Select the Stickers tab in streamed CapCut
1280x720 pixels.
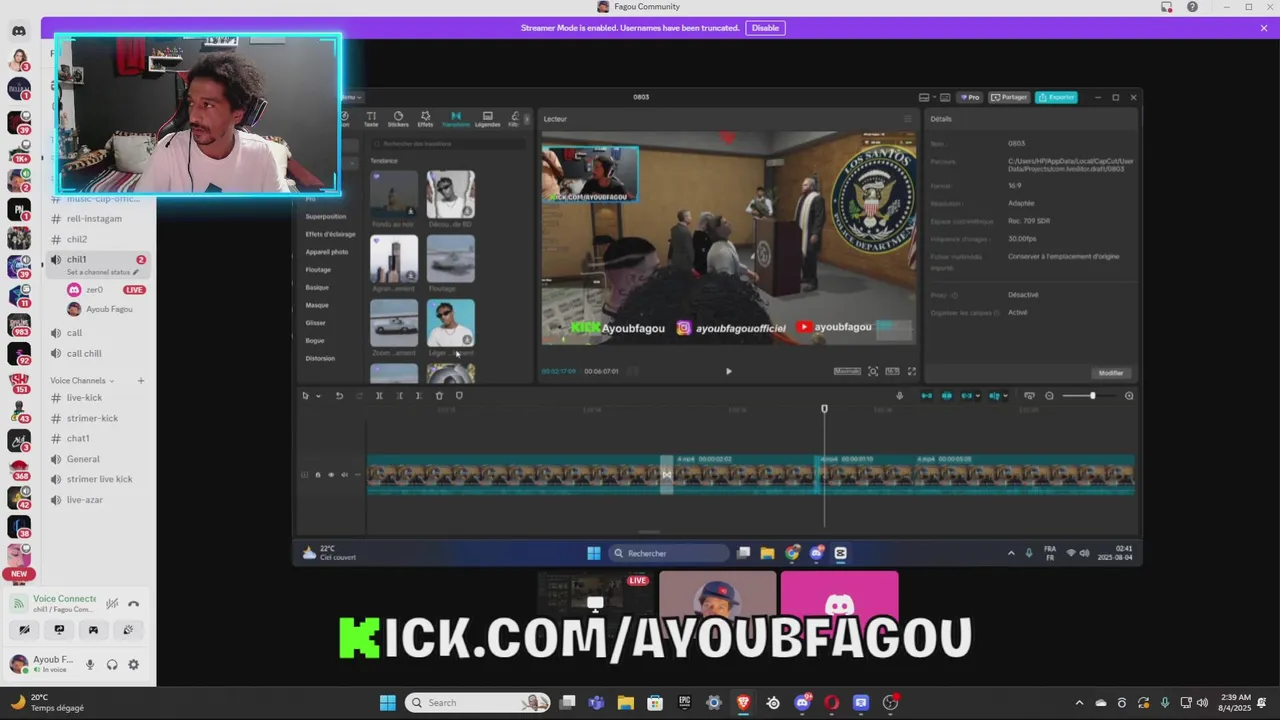(x=398, y=119)
